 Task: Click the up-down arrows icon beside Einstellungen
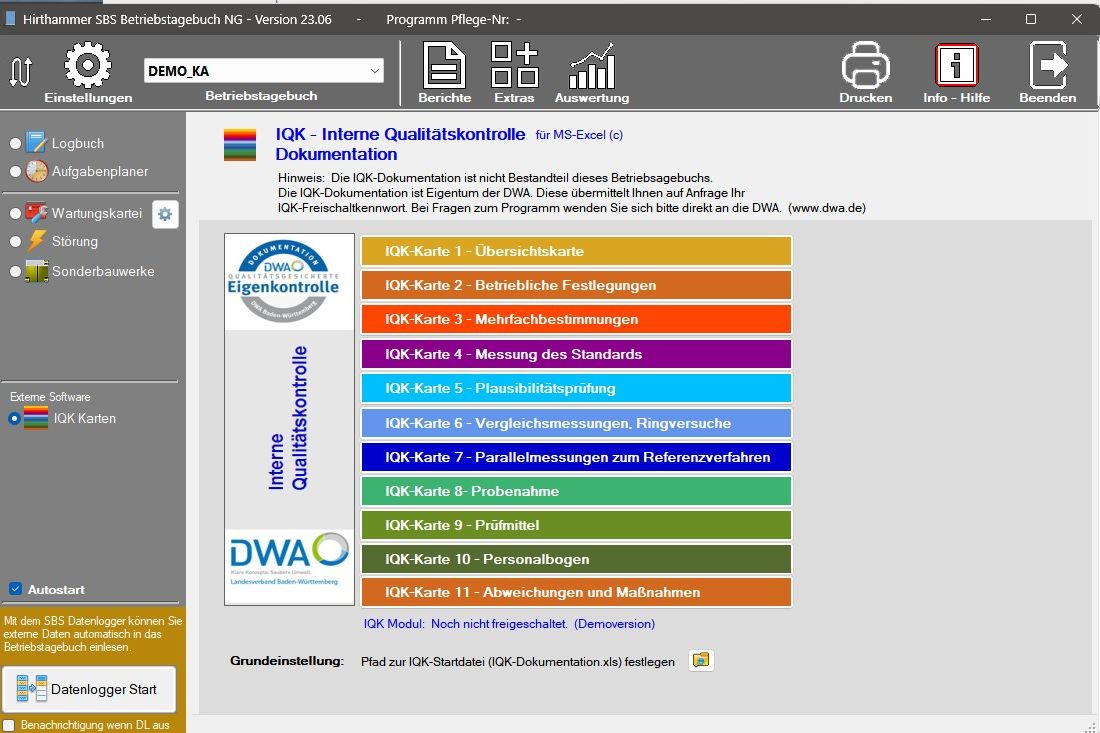(x=21, y=71)
